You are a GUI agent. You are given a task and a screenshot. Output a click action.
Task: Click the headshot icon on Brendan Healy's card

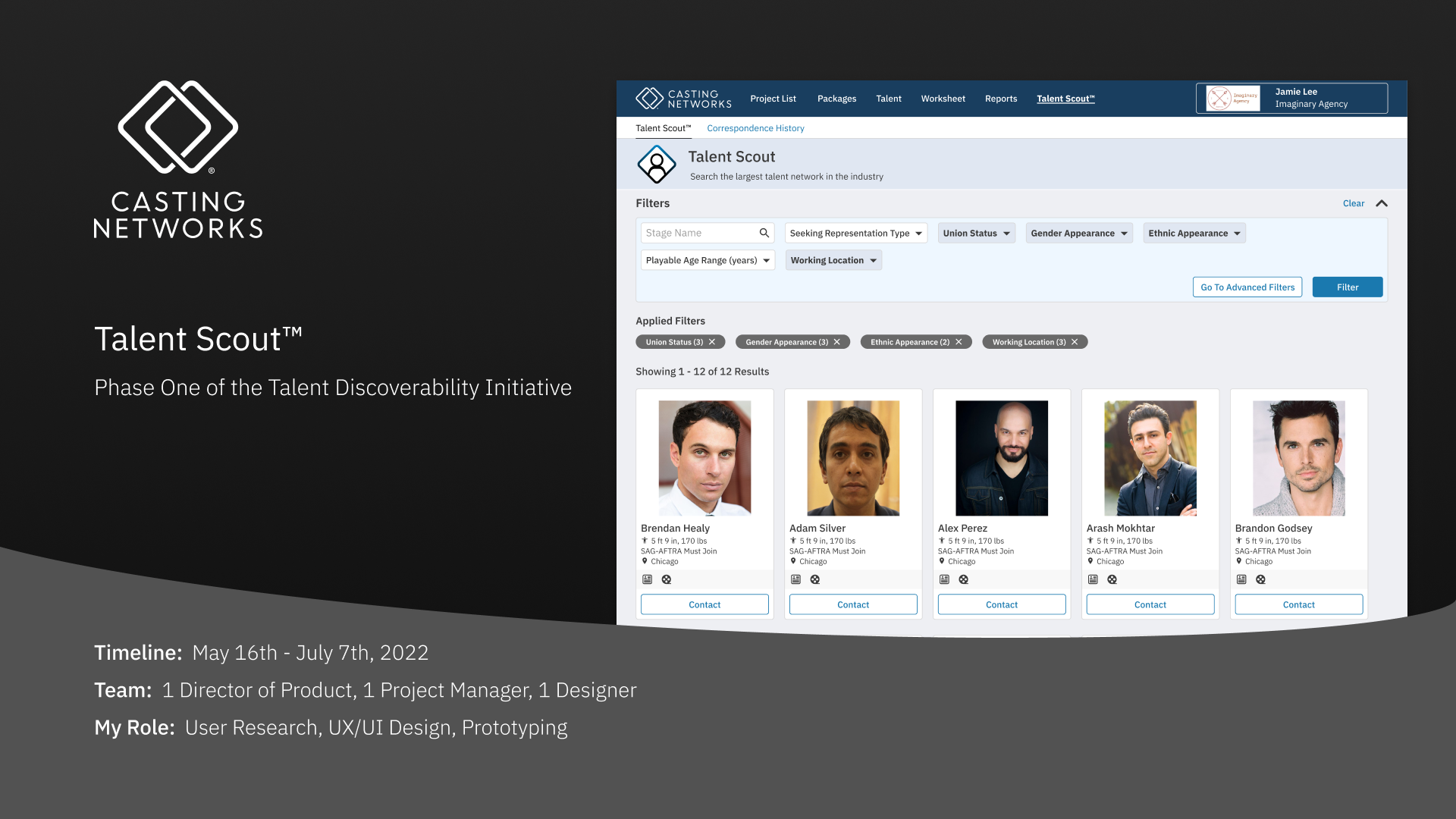(647, 579)
